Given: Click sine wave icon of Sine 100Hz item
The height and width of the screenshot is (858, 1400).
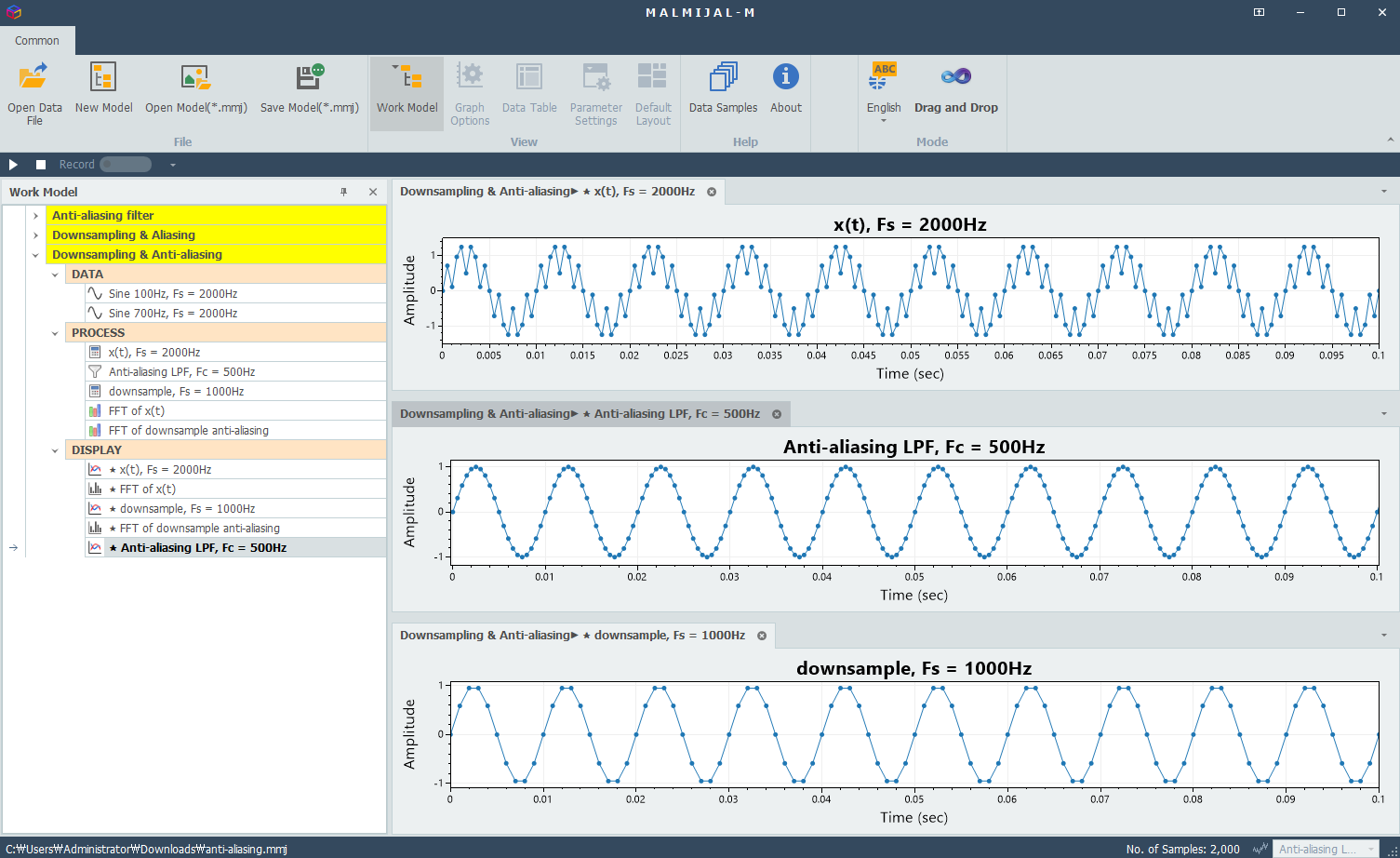Looking at the screenshot, I should [95, 293].
